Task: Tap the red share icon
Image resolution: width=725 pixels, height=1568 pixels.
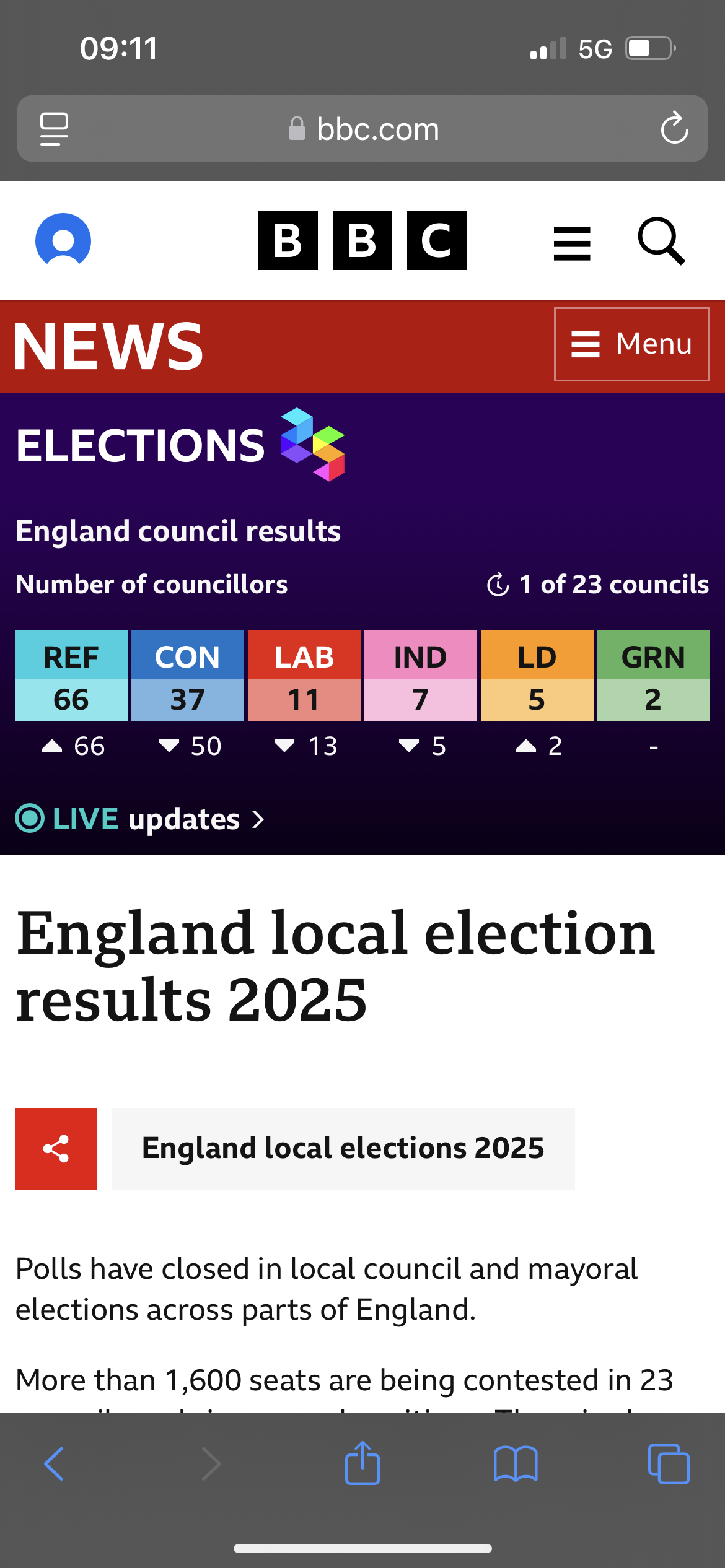Action: click(x=56, y=1149)
